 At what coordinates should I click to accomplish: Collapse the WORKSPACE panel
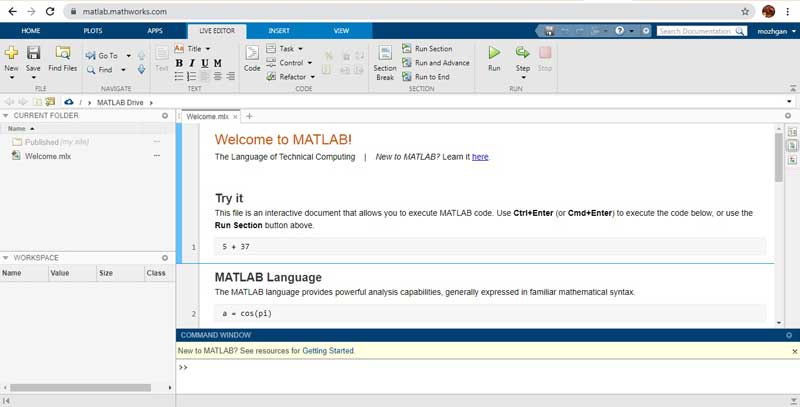(x=6, y=258)
